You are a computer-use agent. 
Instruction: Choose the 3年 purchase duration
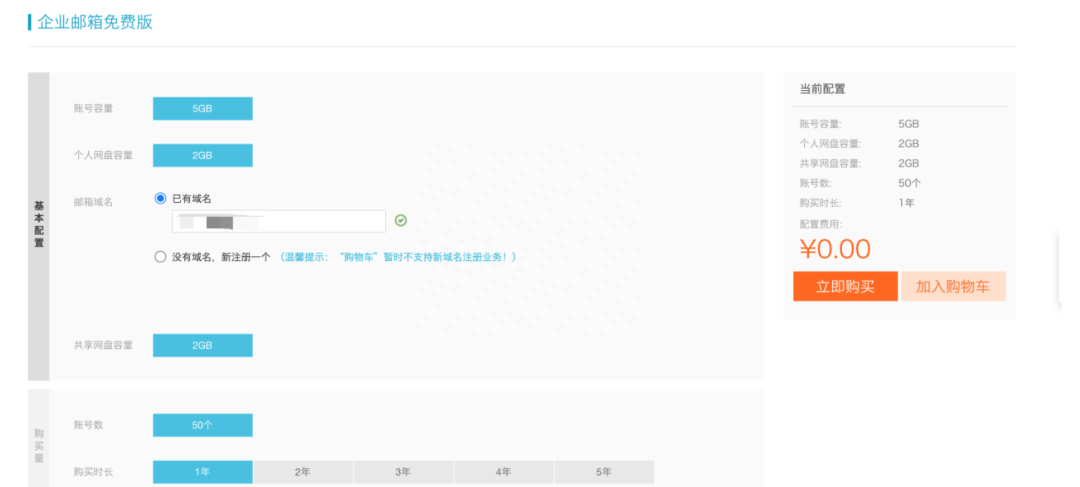403,472
